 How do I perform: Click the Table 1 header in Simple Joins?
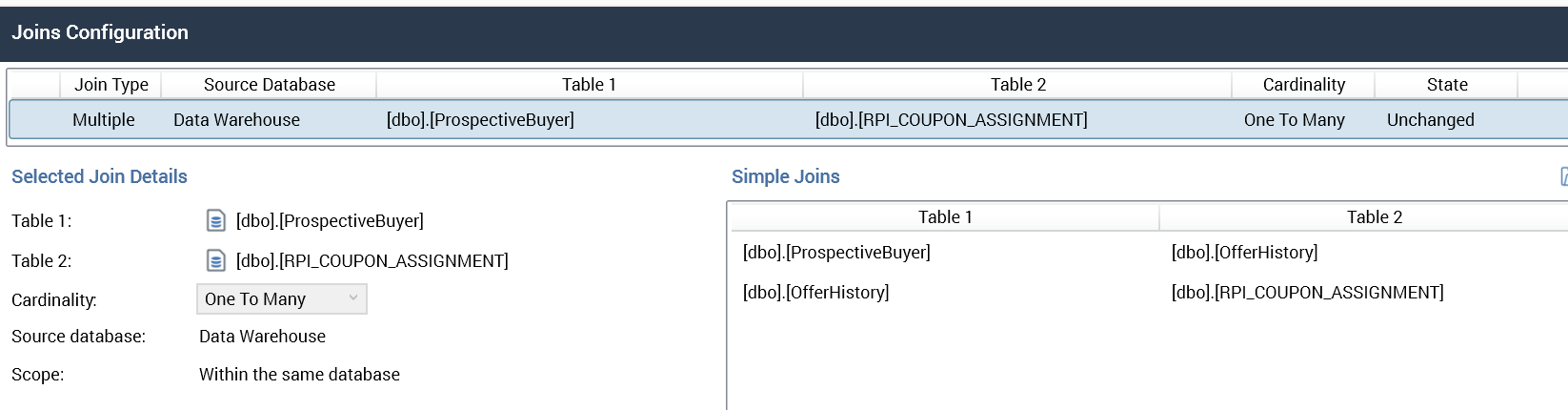coord(945,217)
